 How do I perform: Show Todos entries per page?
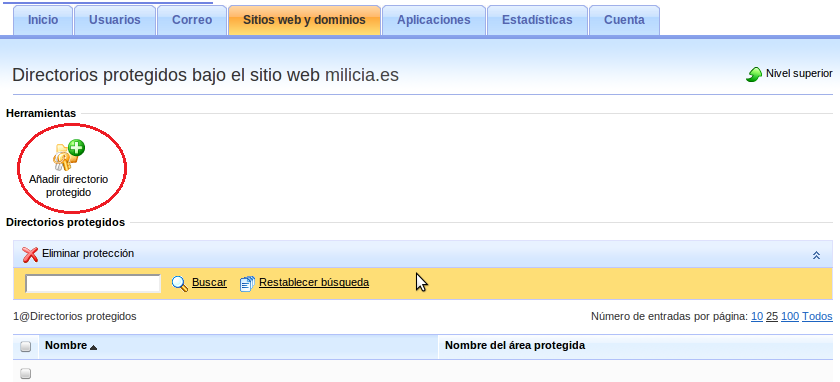817,317
